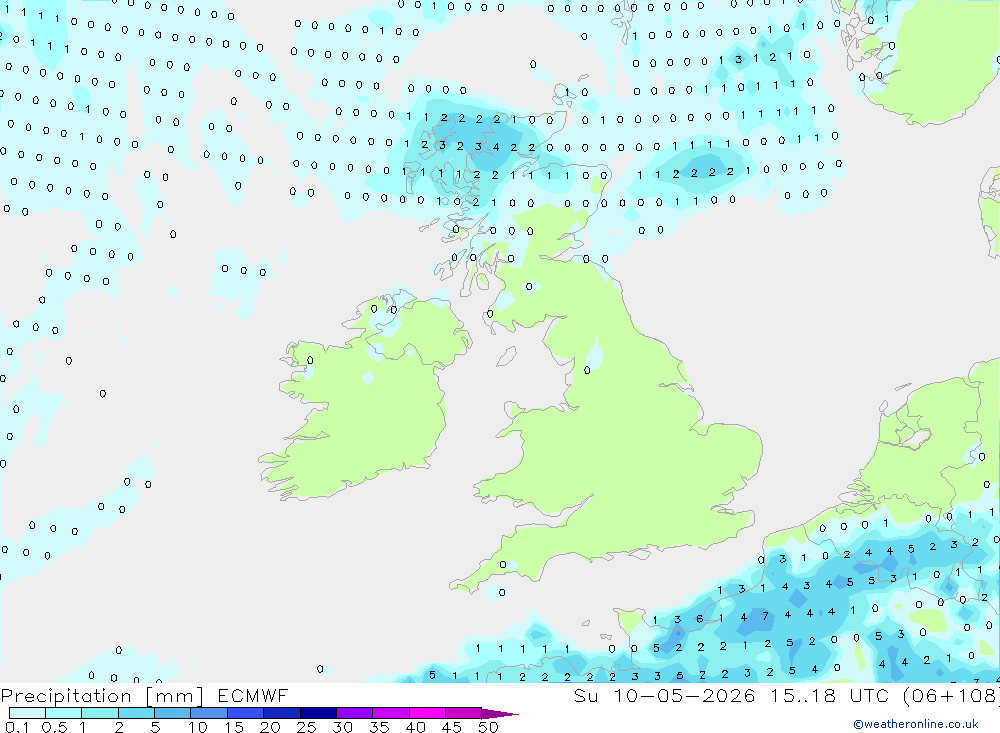This screenshot has height=733, width=1000.
Task: Click the '10' legend scale label
Action: pos(198,727)
